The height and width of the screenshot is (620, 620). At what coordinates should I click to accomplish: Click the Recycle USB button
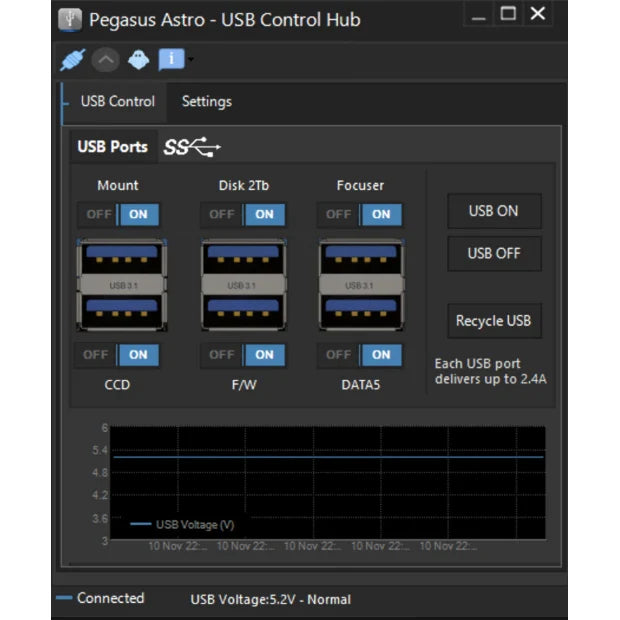[x=494, y=321]
